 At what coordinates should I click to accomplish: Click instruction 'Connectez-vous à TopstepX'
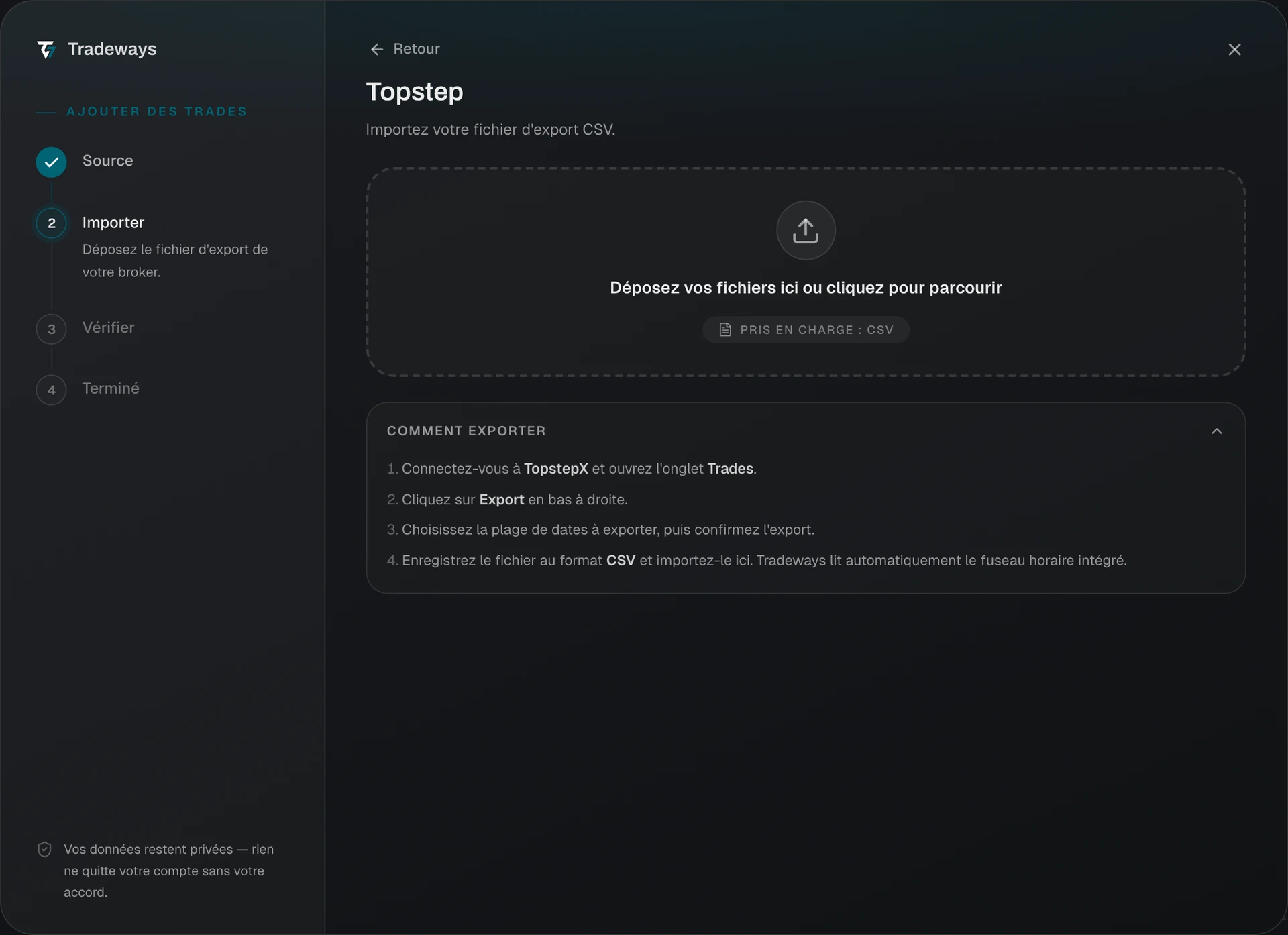572,469
